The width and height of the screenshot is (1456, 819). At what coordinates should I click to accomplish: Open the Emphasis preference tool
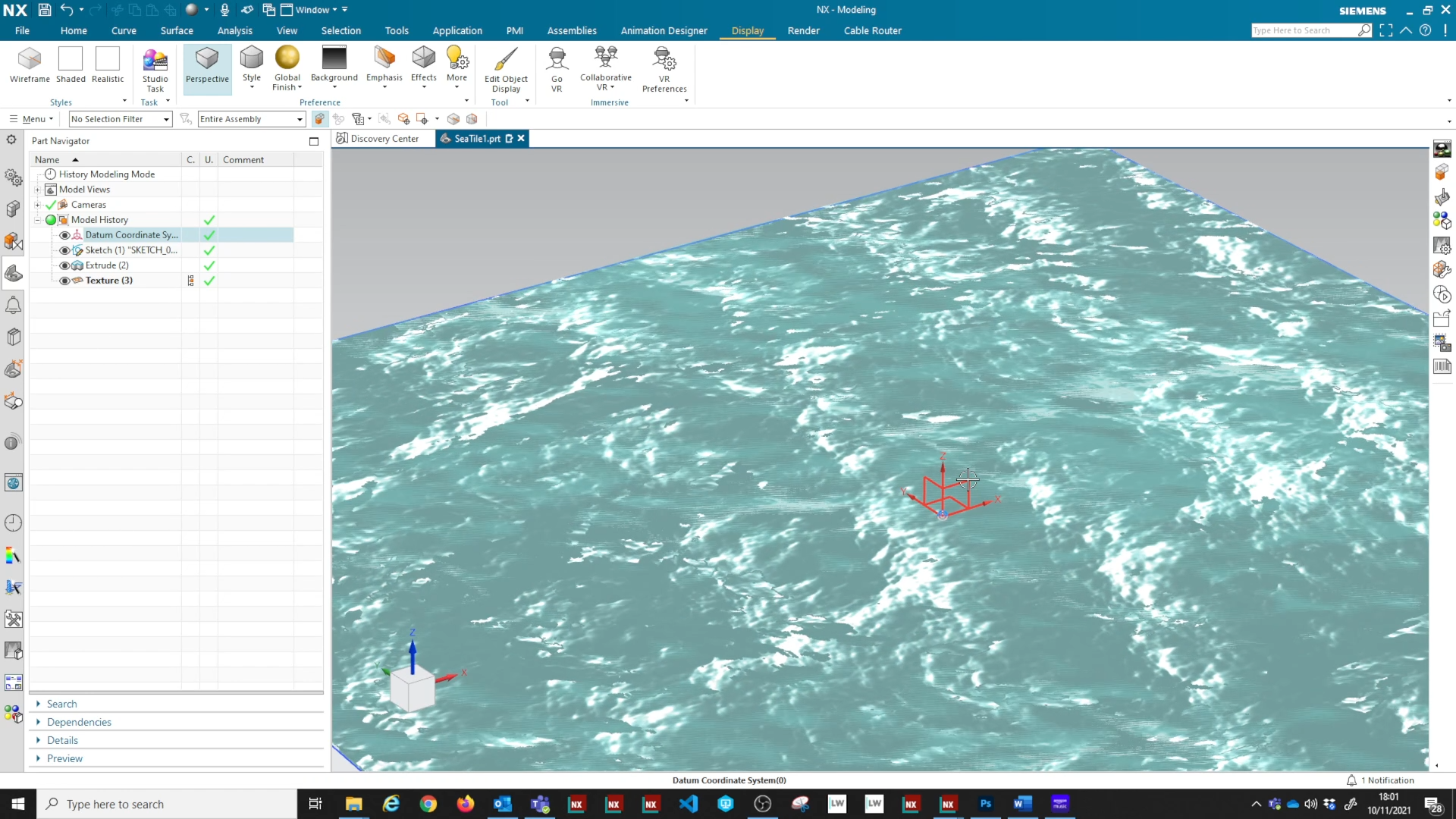(384, 64)
